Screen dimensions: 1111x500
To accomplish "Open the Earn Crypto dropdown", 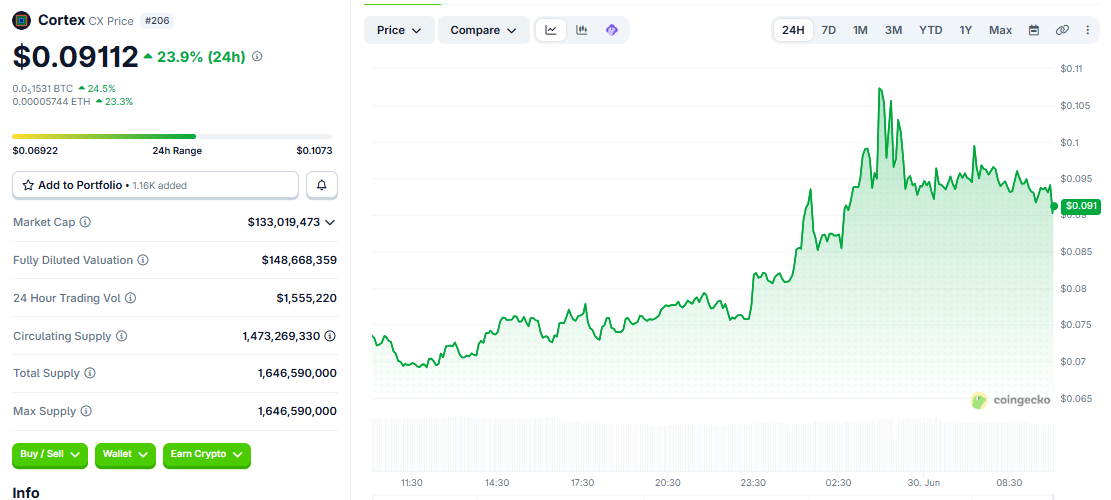I will 207,454.
